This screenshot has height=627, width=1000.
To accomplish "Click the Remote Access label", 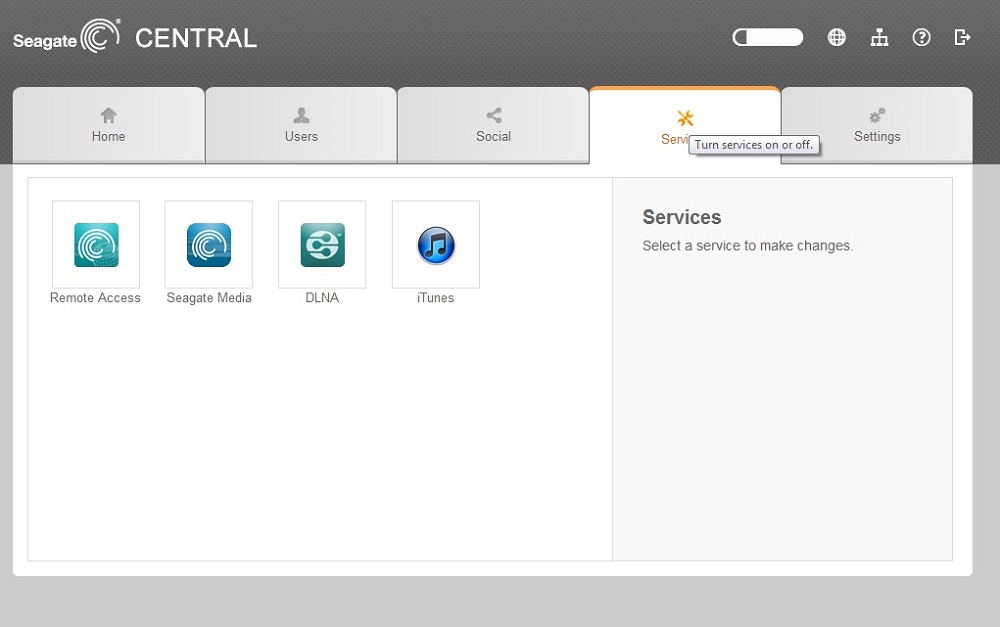I will coord(95,298).
